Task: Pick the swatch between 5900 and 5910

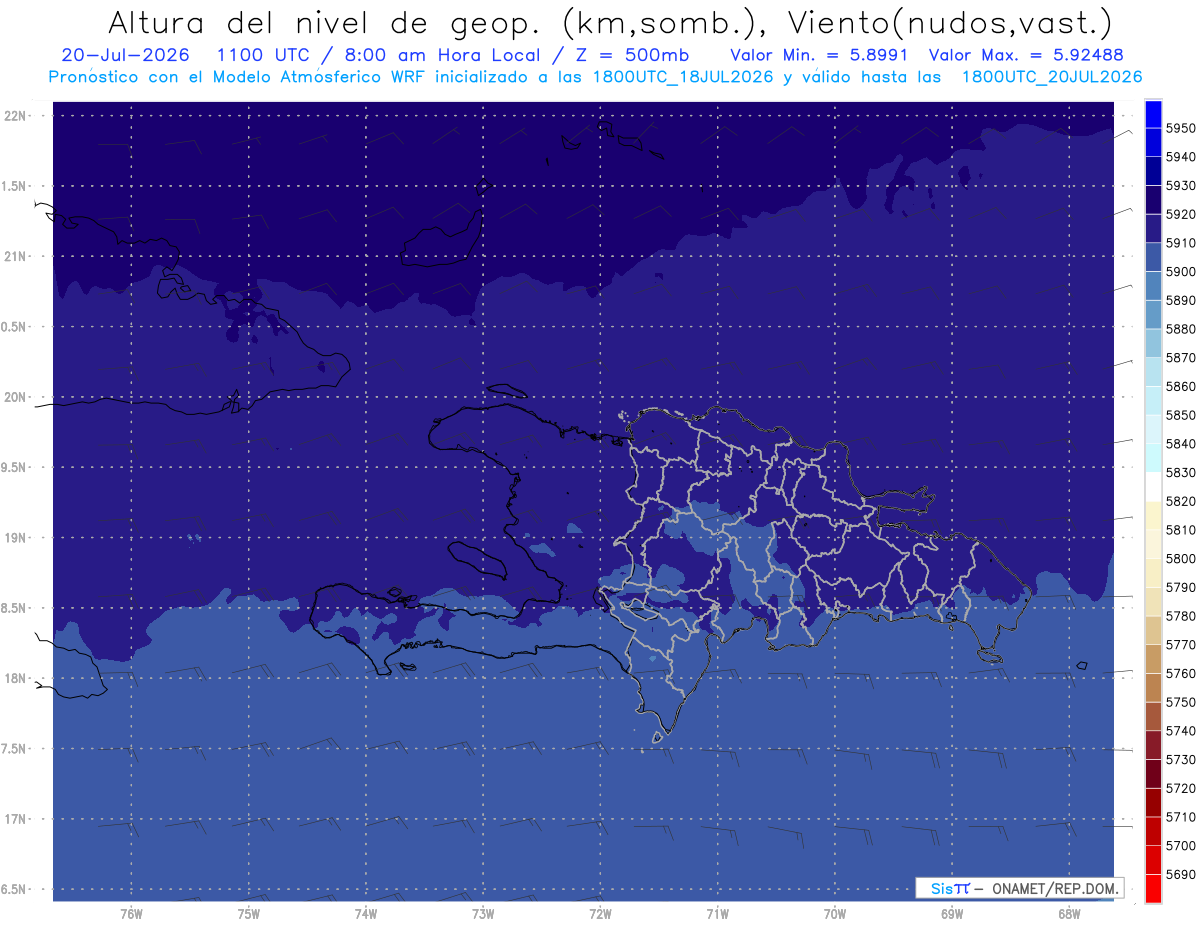Action: [x=1153, y=257]
